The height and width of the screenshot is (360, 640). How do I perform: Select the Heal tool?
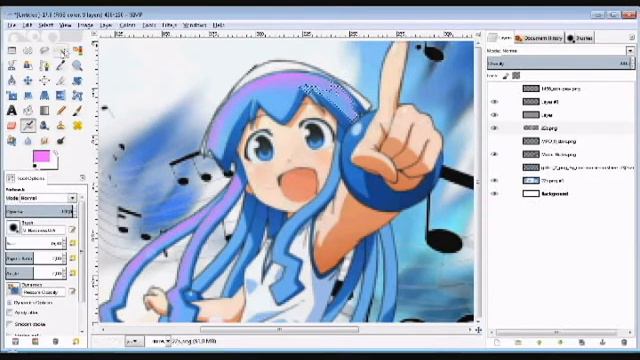tap(77, 125)
